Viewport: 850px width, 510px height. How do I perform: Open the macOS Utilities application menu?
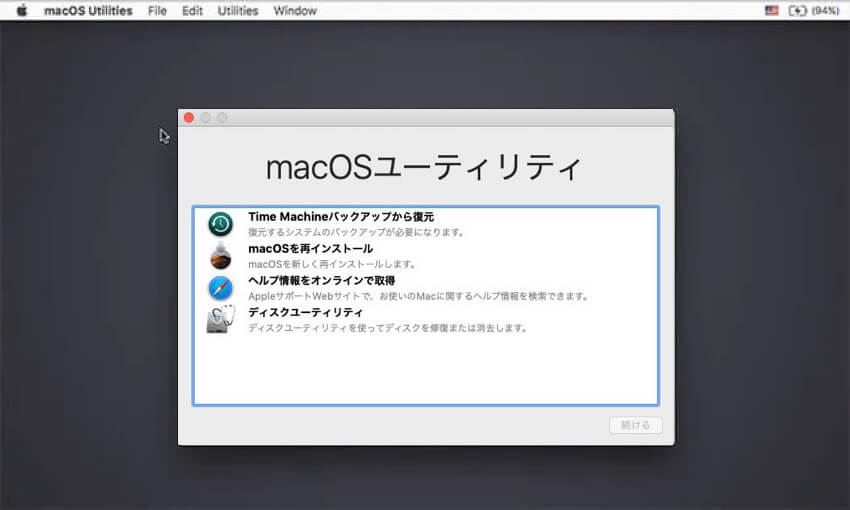pos(88,11)
